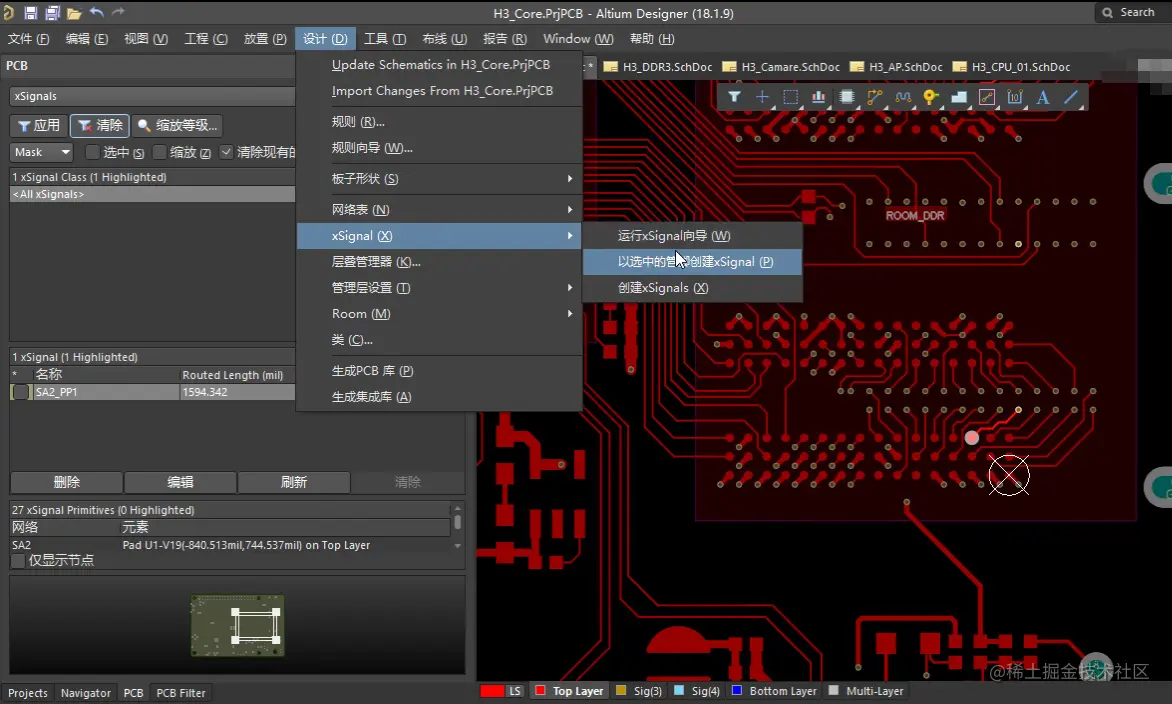This screenshot has width=1172, height=704.
Task: Click the save all icon
Action: click(x=52, y=13)
